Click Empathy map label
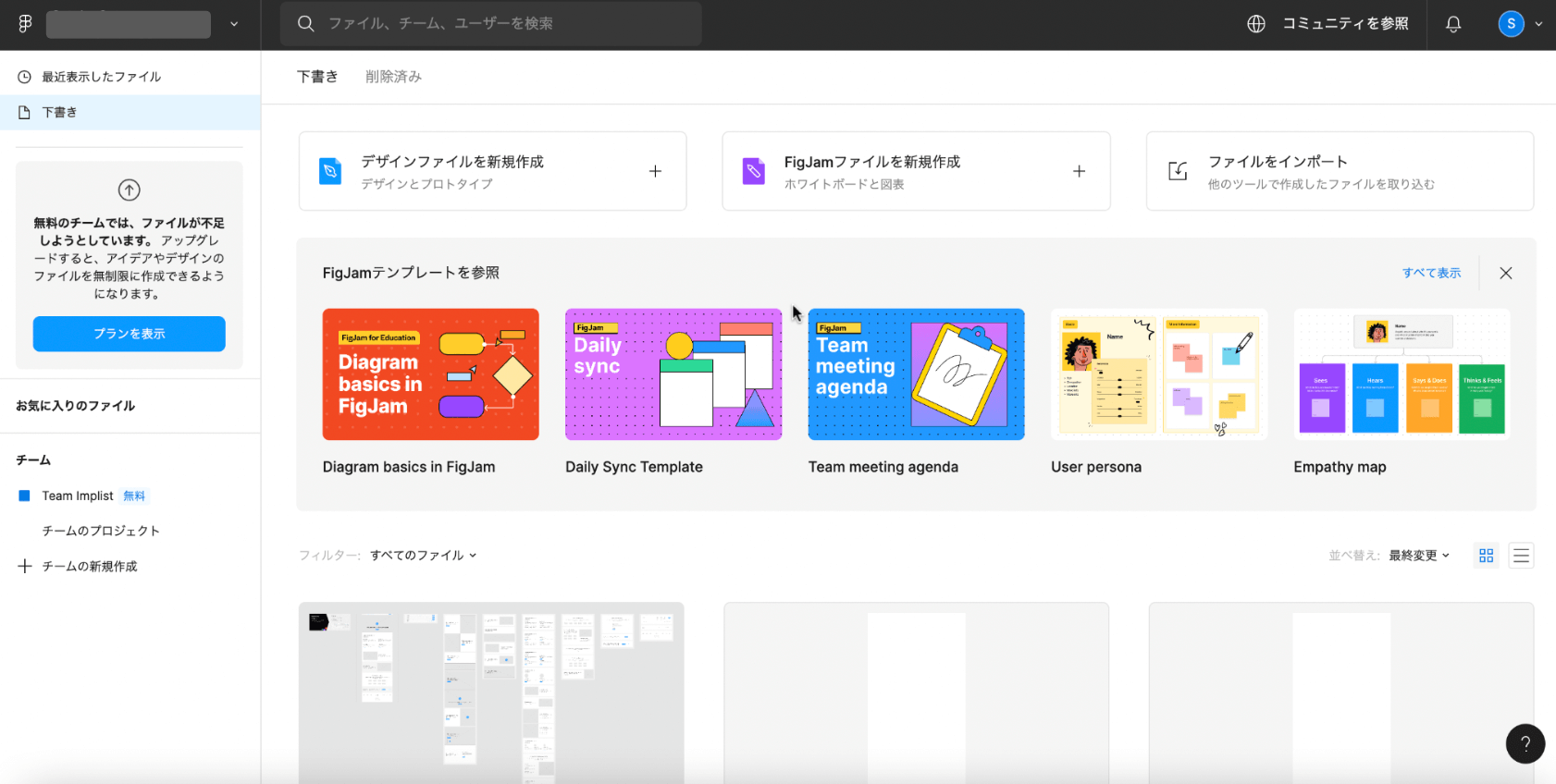Image resolution: width=1556 pixels, height=784 pixels. click(x=1340, y=467)
